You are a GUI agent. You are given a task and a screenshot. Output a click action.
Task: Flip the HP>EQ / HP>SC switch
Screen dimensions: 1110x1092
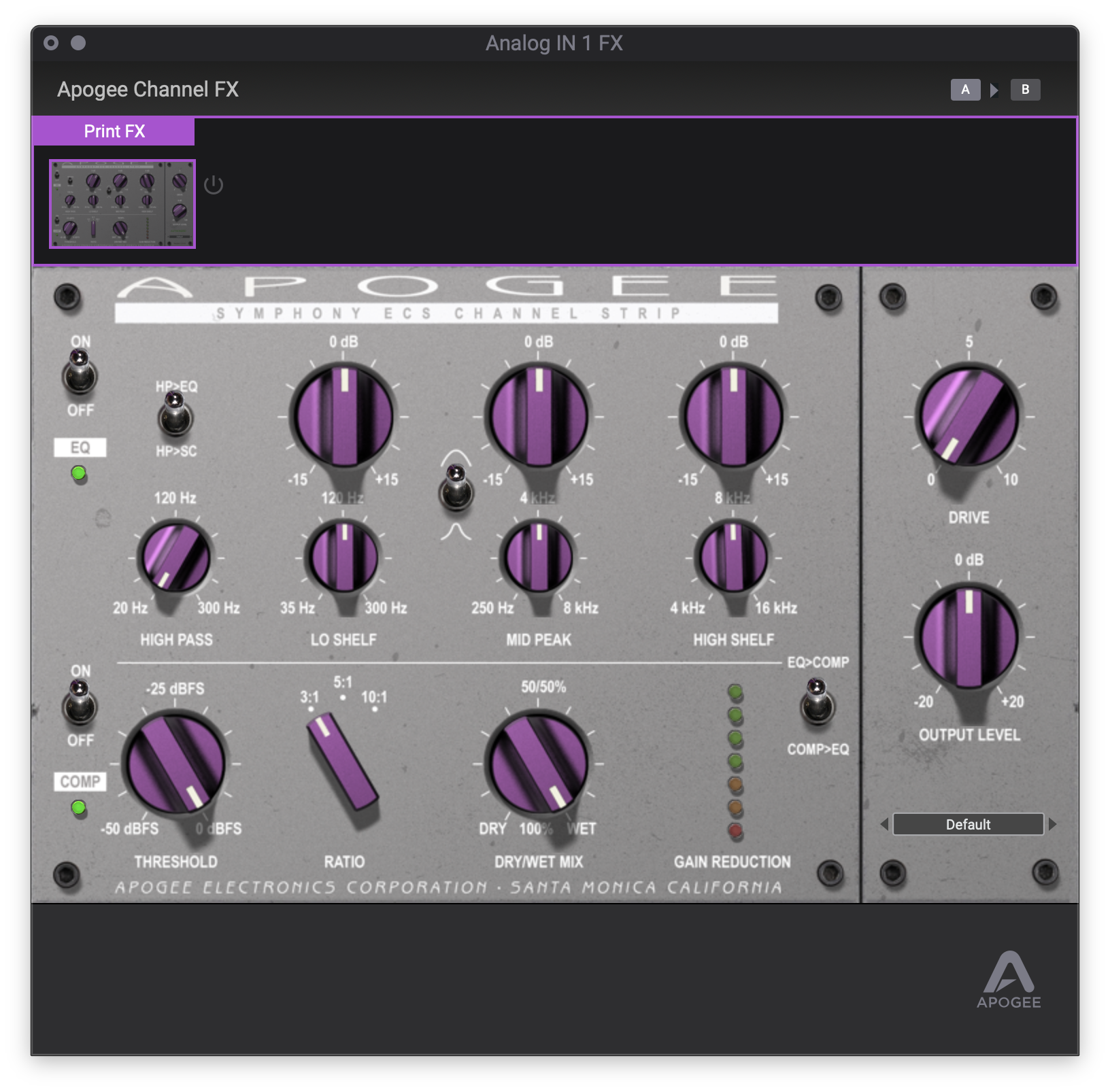pyautogui.click(x=176, y=414)
